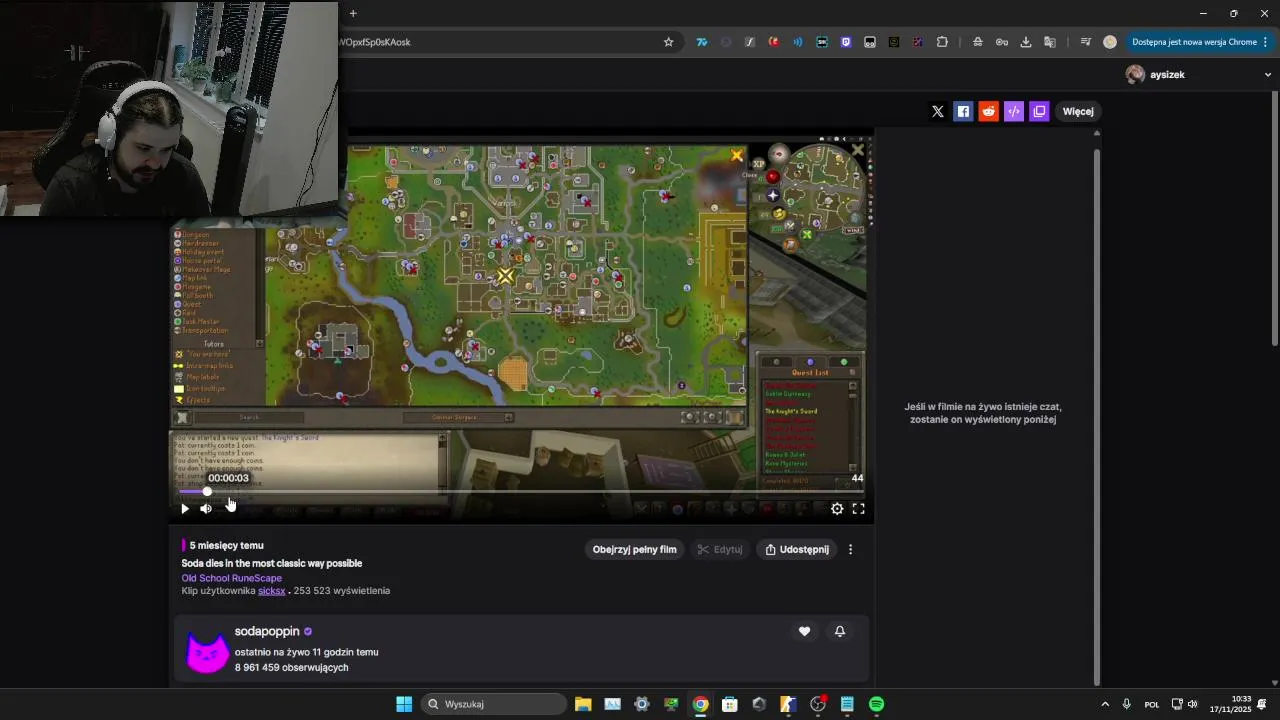The width and height of the screenshot is (1280, 720).
Task: Share clip on Facebook
Action: click(963, 112)
